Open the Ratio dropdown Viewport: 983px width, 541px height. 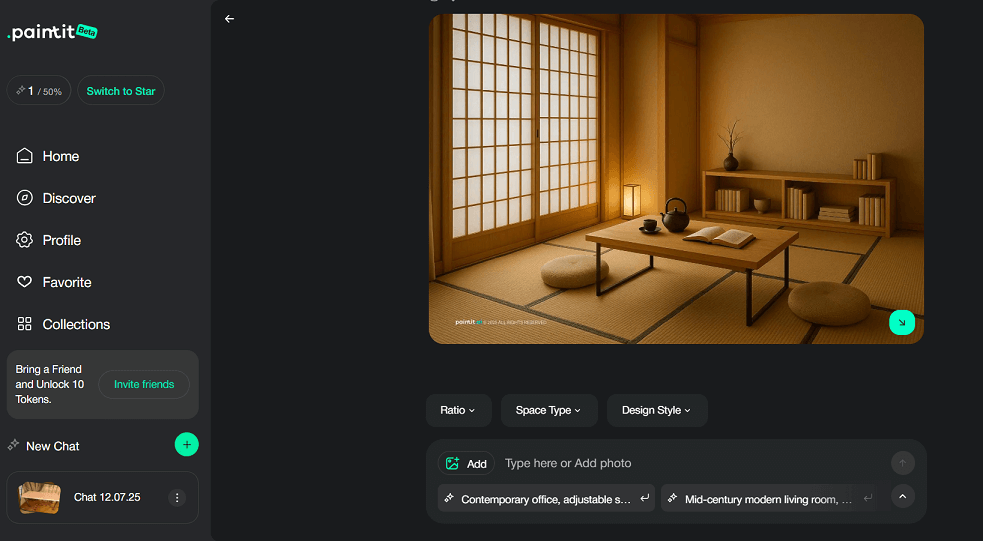tap(458, 410)
